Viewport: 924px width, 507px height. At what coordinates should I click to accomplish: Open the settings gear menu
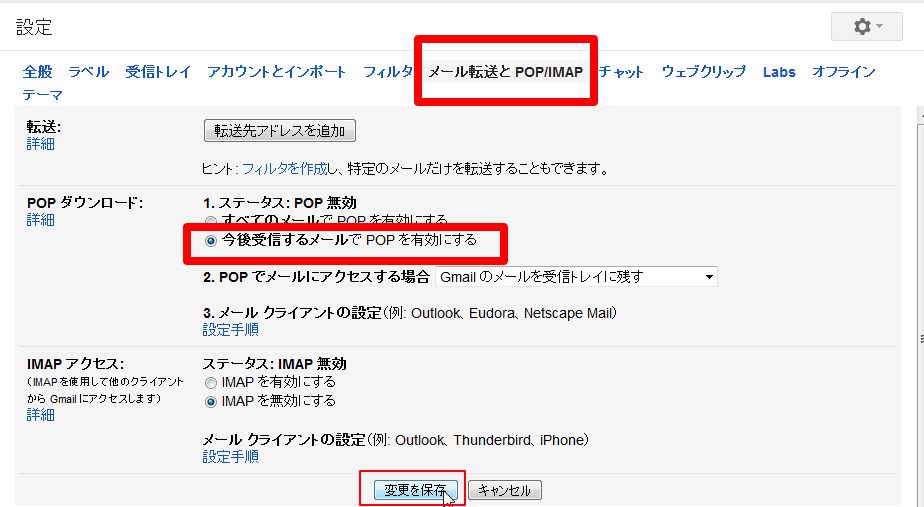tap(866, 27)
